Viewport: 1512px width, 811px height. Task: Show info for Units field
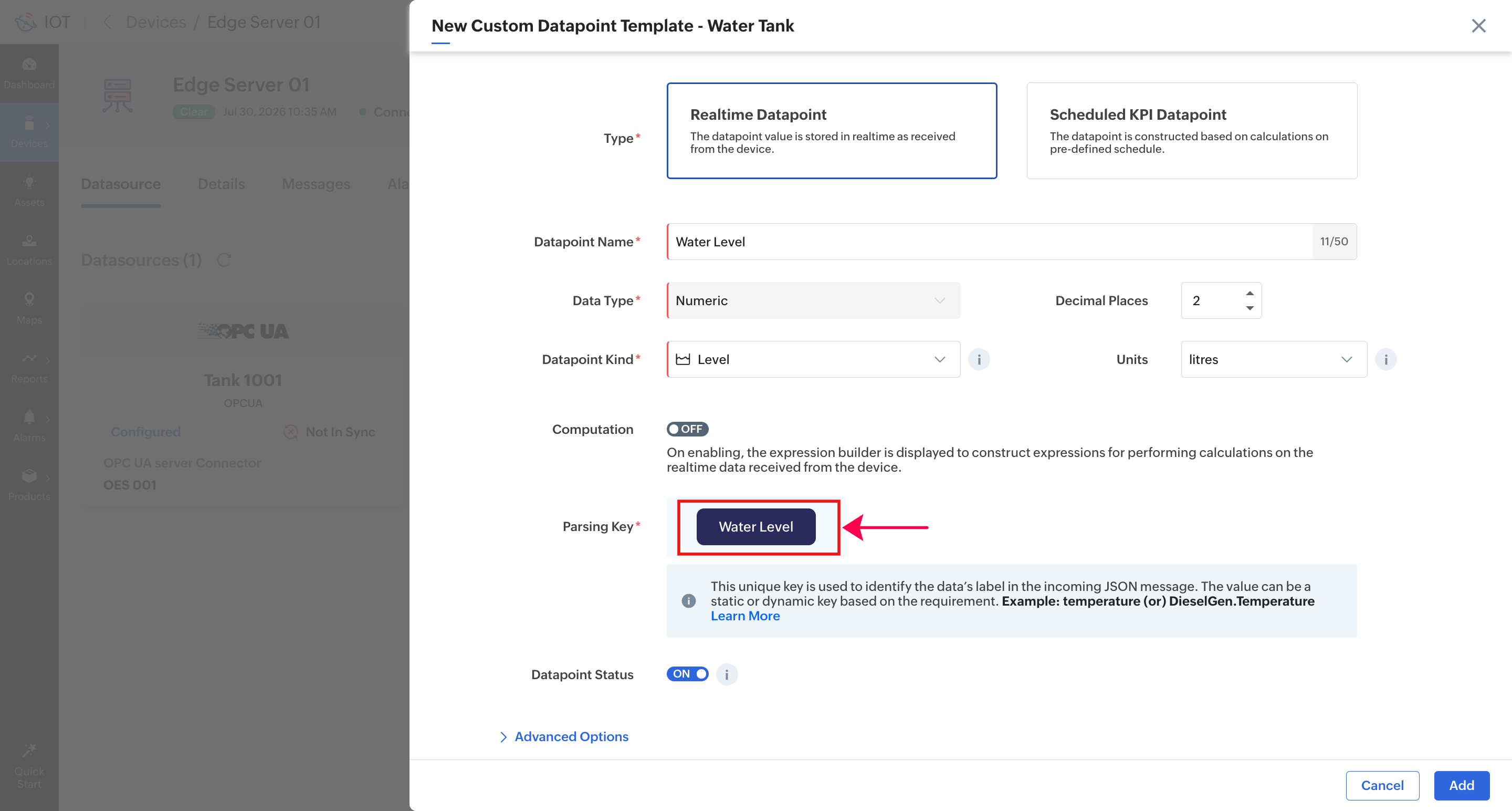(x=1385, y=359)
